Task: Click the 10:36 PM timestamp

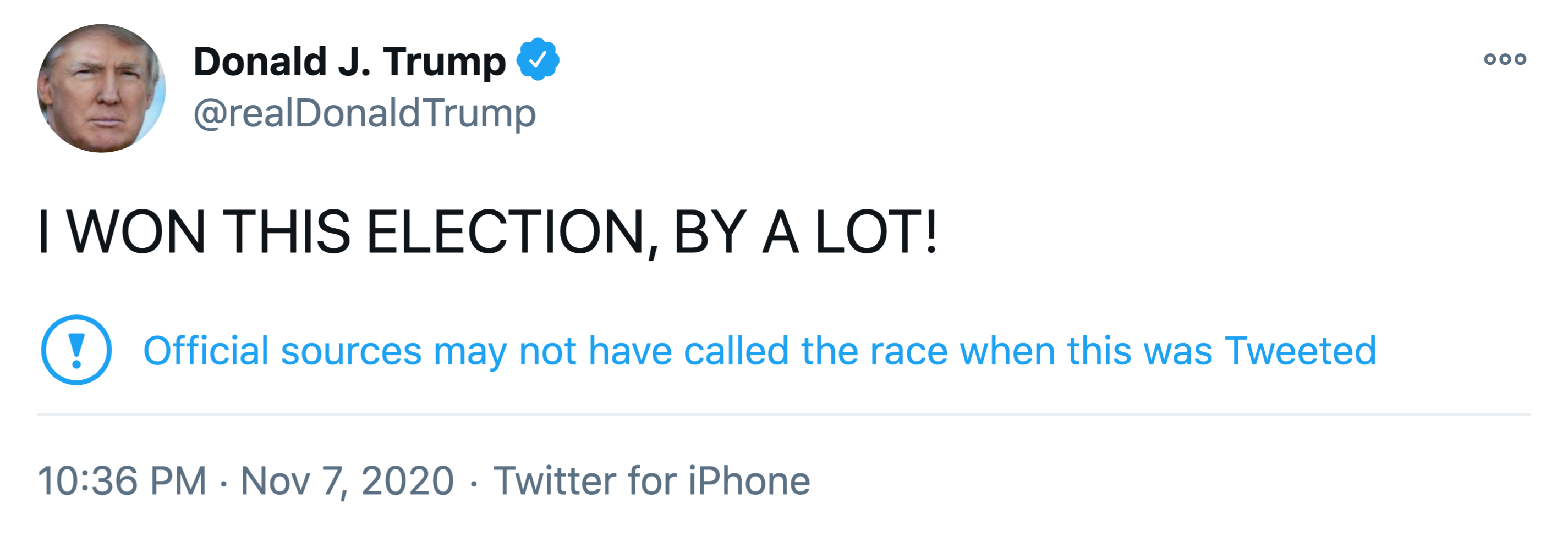Action: click(x=122, y=480)
